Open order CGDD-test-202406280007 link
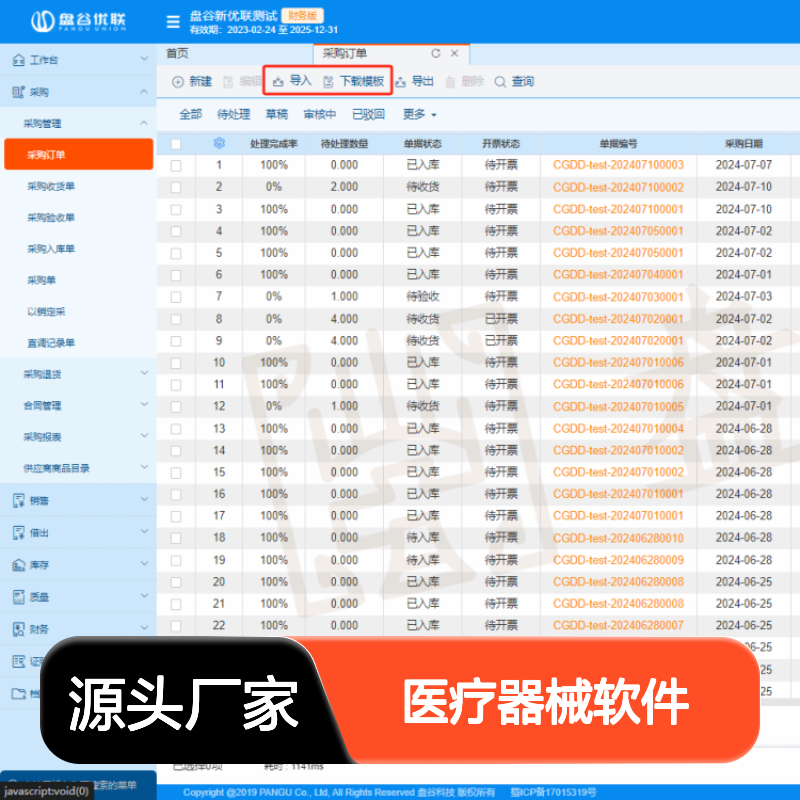 (618, 626)
